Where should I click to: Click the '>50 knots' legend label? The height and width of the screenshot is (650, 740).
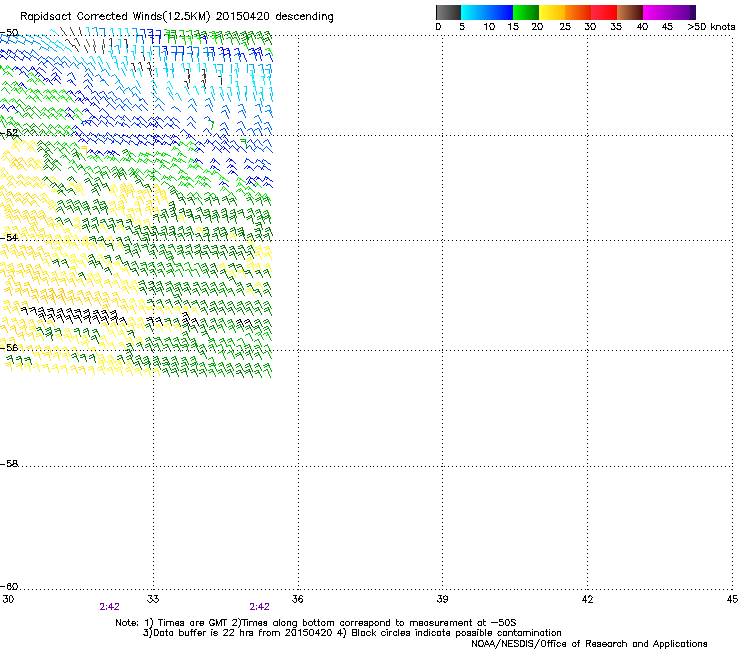tap(711, 27)
